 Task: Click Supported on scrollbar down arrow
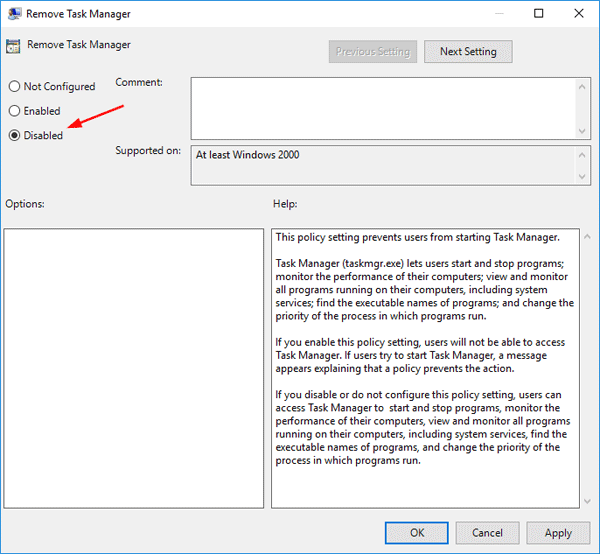click(581, 177)
